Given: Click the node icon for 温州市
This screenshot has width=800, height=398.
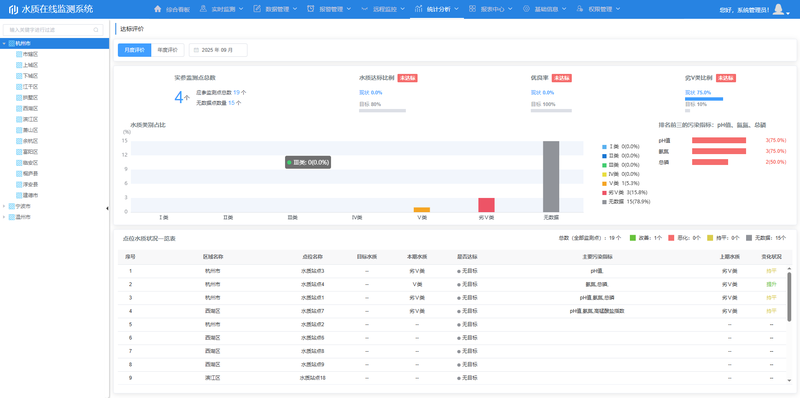Looking at the screenshot, I should pyautogui.click(x=12, y=217).
